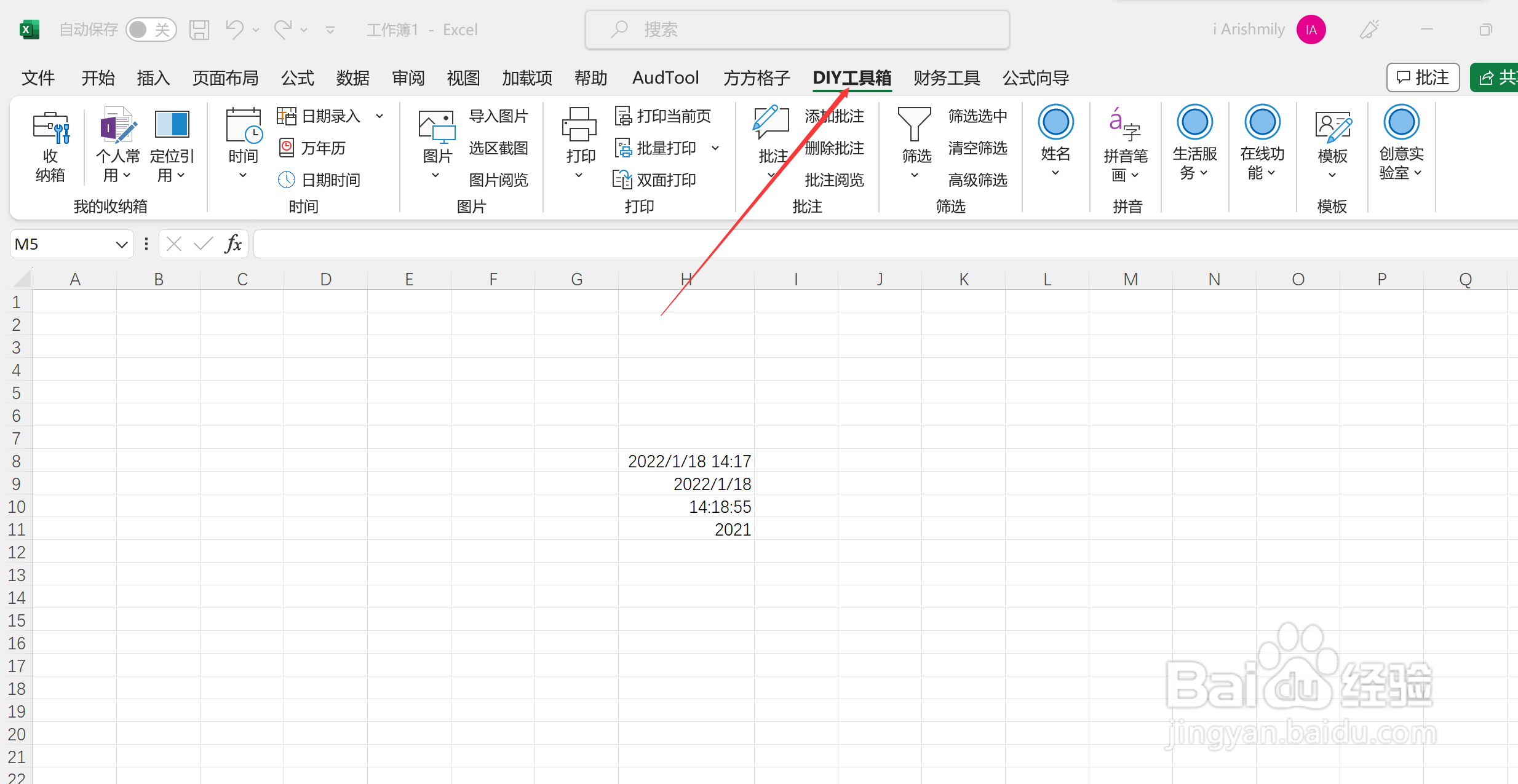
Task: Open the 文件 file tab
Action: tap(38, 78)
